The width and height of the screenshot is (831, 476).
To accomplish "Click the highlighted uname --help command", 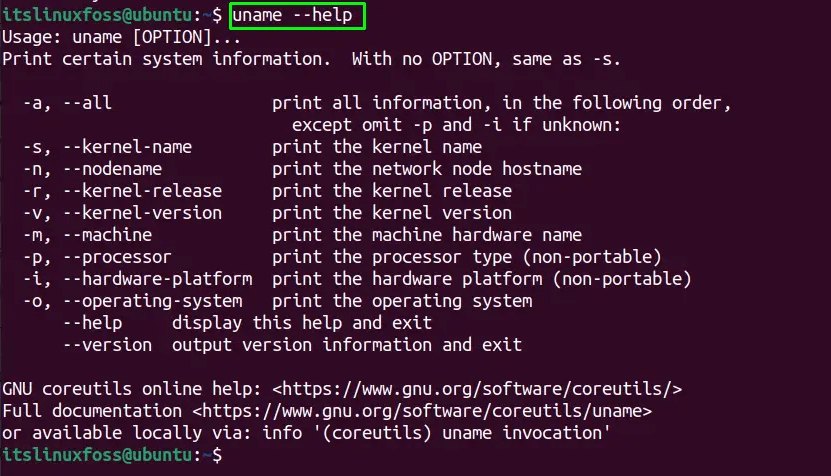I will tap(296, 16).
